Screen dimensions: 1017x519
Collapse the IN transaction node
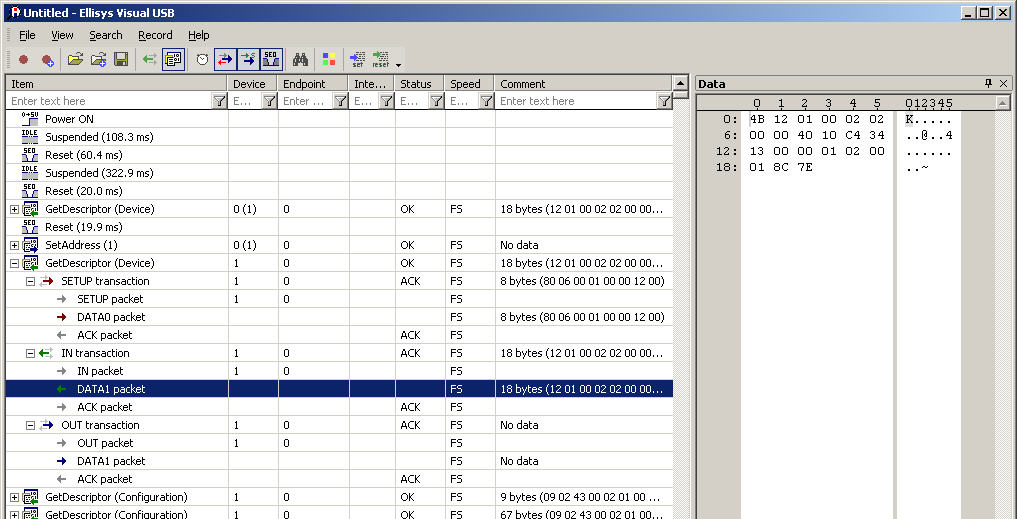(x=30, y=354)
